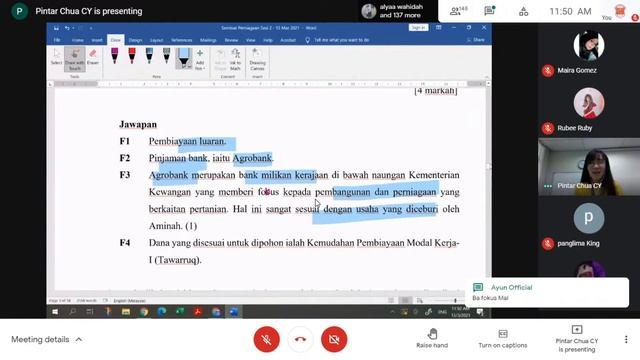Expand Meeting details
Viewport: 640px width, 360px height.
tap(47, 339)
